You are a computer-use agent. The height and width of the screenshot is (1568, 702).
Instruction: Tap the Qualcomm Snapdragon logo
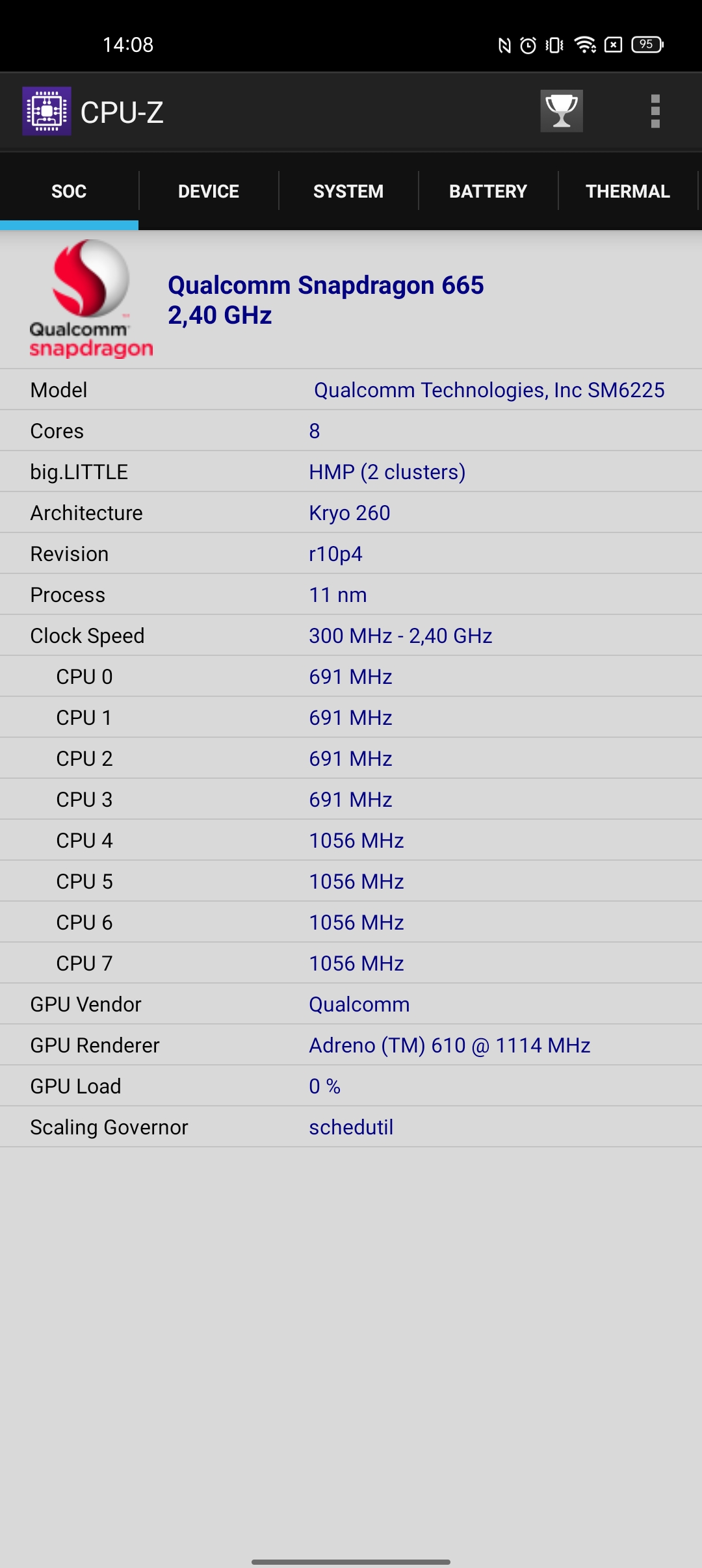click(90, 299)
